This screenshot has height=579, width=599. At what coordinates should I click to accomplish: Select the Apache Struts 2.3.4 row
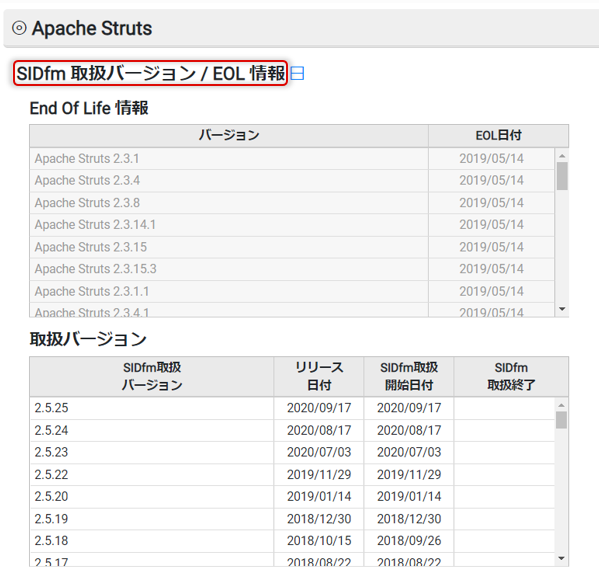292,180
